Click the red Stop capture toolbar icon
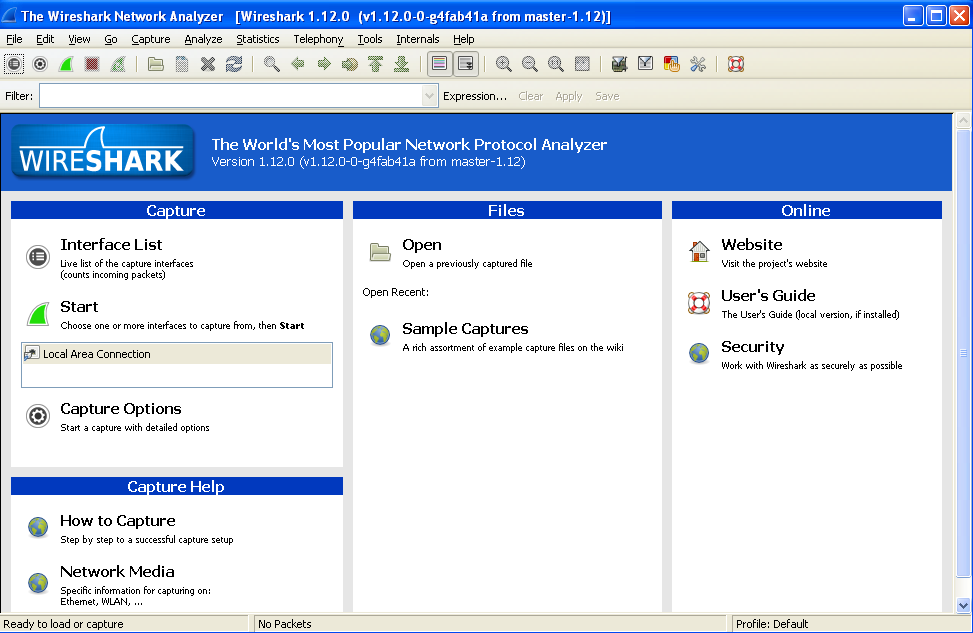The height and width of the screenshot is (633, 973). coord(92,64)
